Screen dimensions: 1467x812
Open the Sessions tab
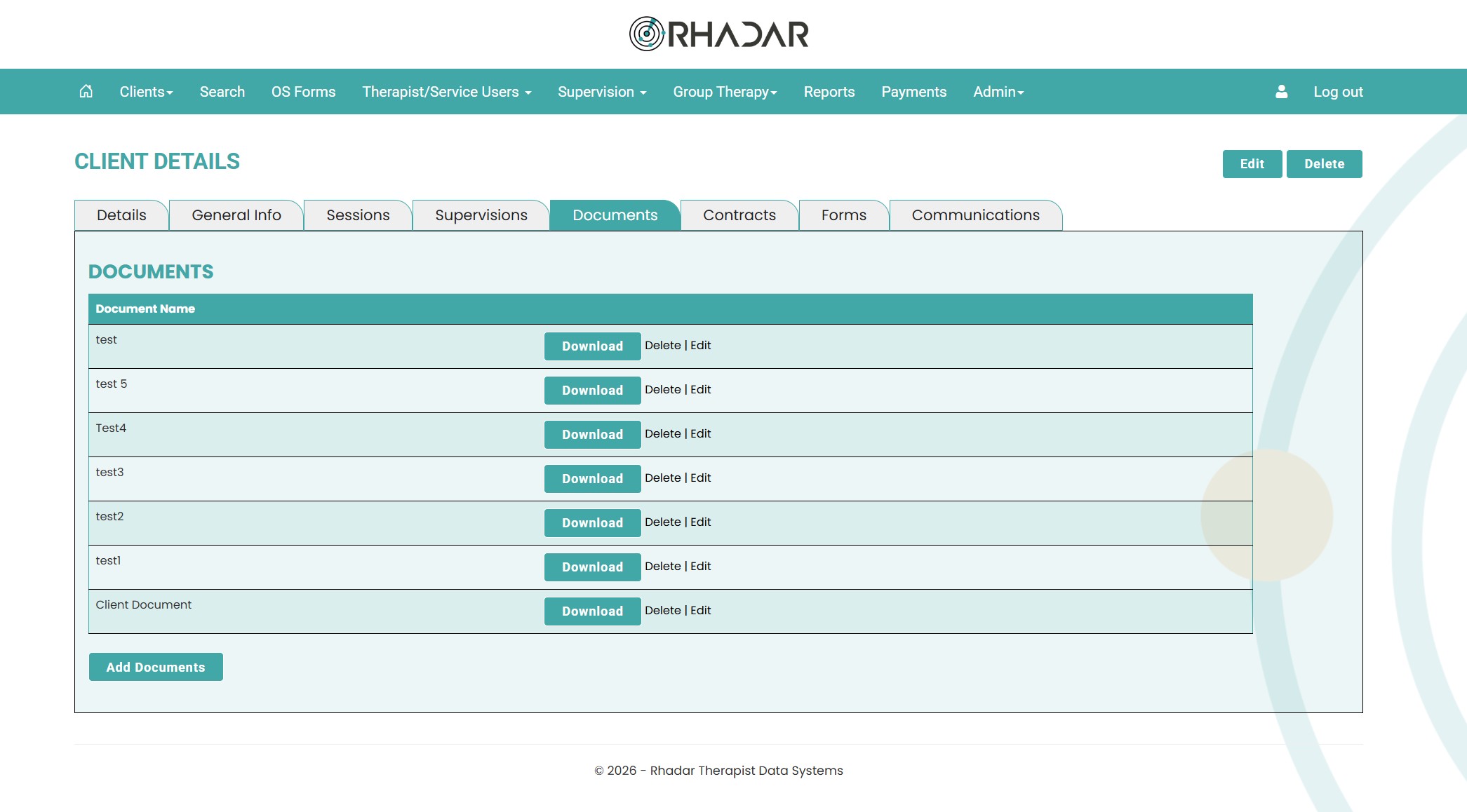pos(358,215)
